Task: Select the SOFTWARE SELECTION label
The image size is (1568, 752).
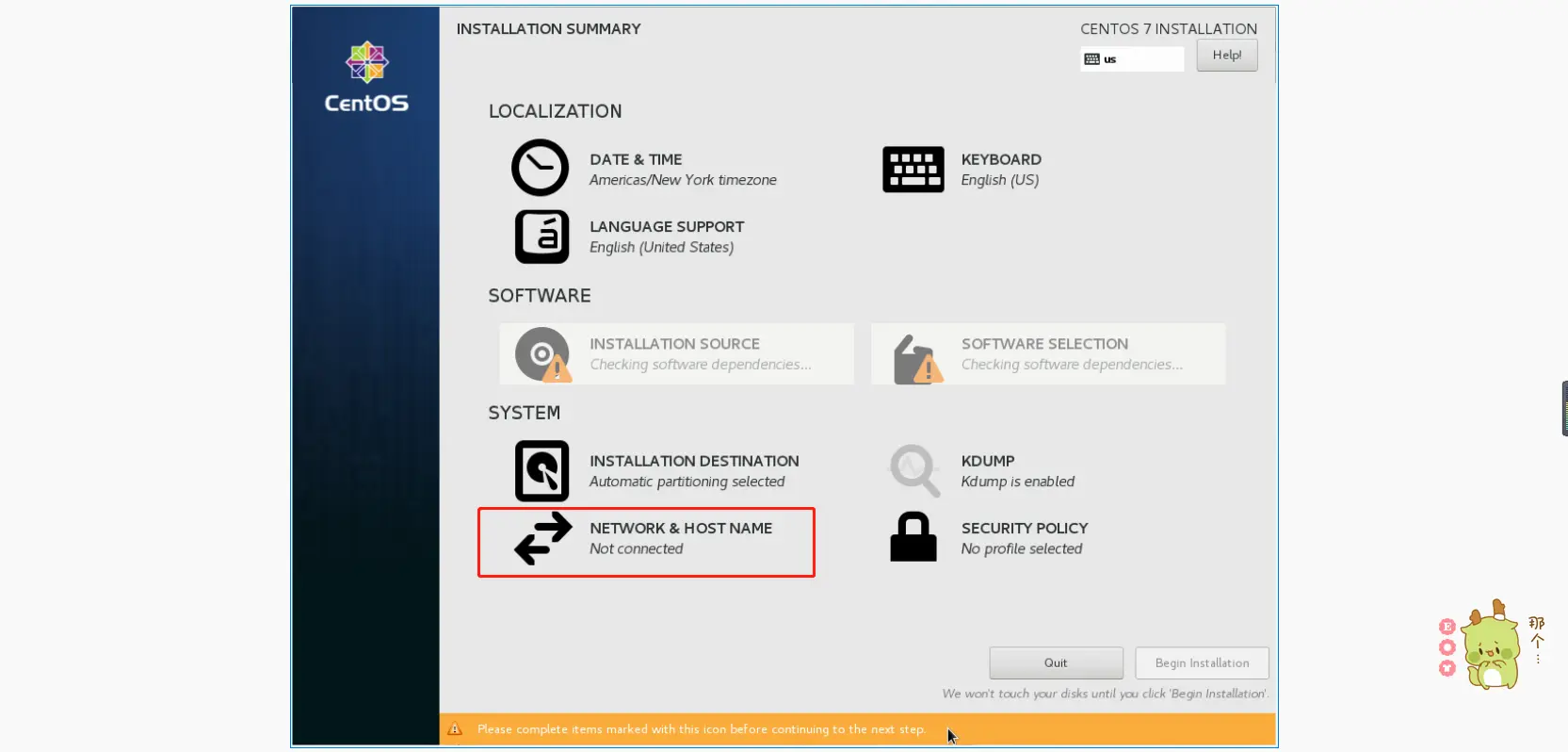Action: pyautogui.click(x=1044, y=345)
